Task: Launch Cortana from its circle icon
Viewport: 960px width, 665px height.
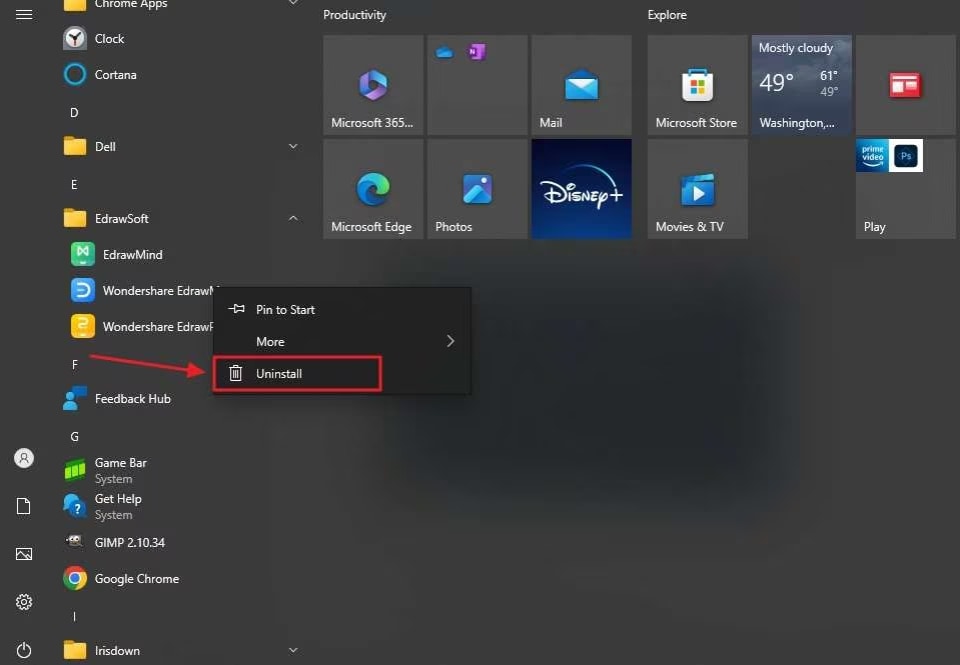Action: [x=75, y=75]
